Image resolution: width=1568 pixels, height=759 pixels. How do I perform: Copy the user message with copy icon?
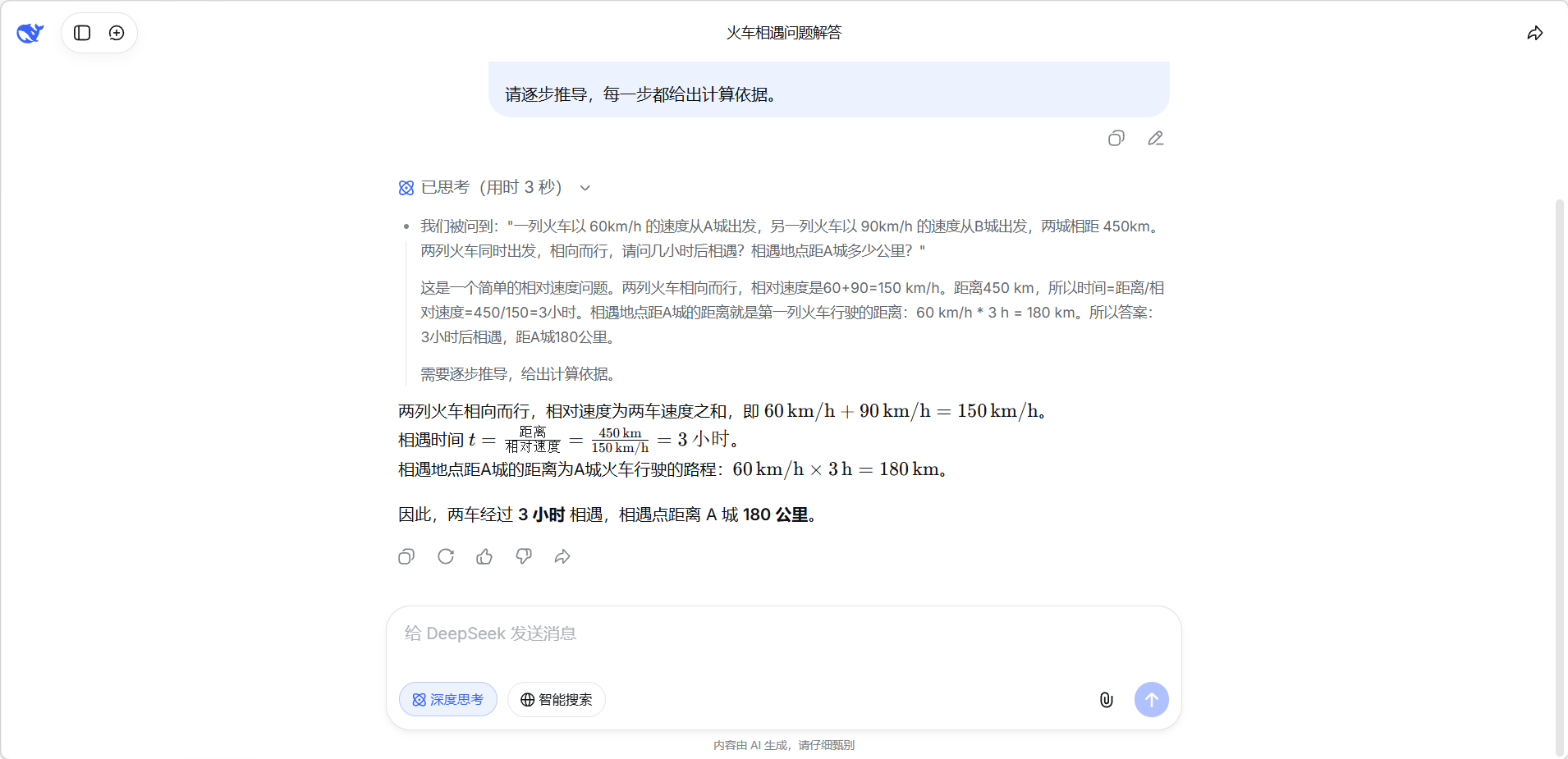click(1116, 139)
